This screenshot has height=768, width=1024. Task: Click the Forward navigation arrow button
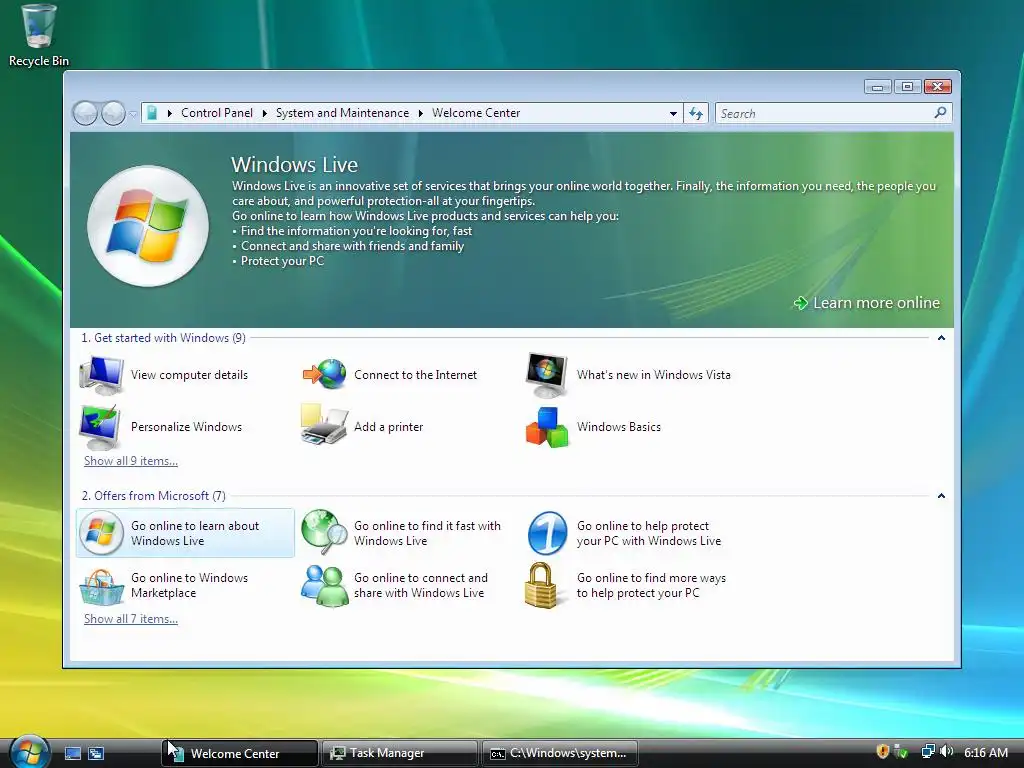(x=113, y=114)
